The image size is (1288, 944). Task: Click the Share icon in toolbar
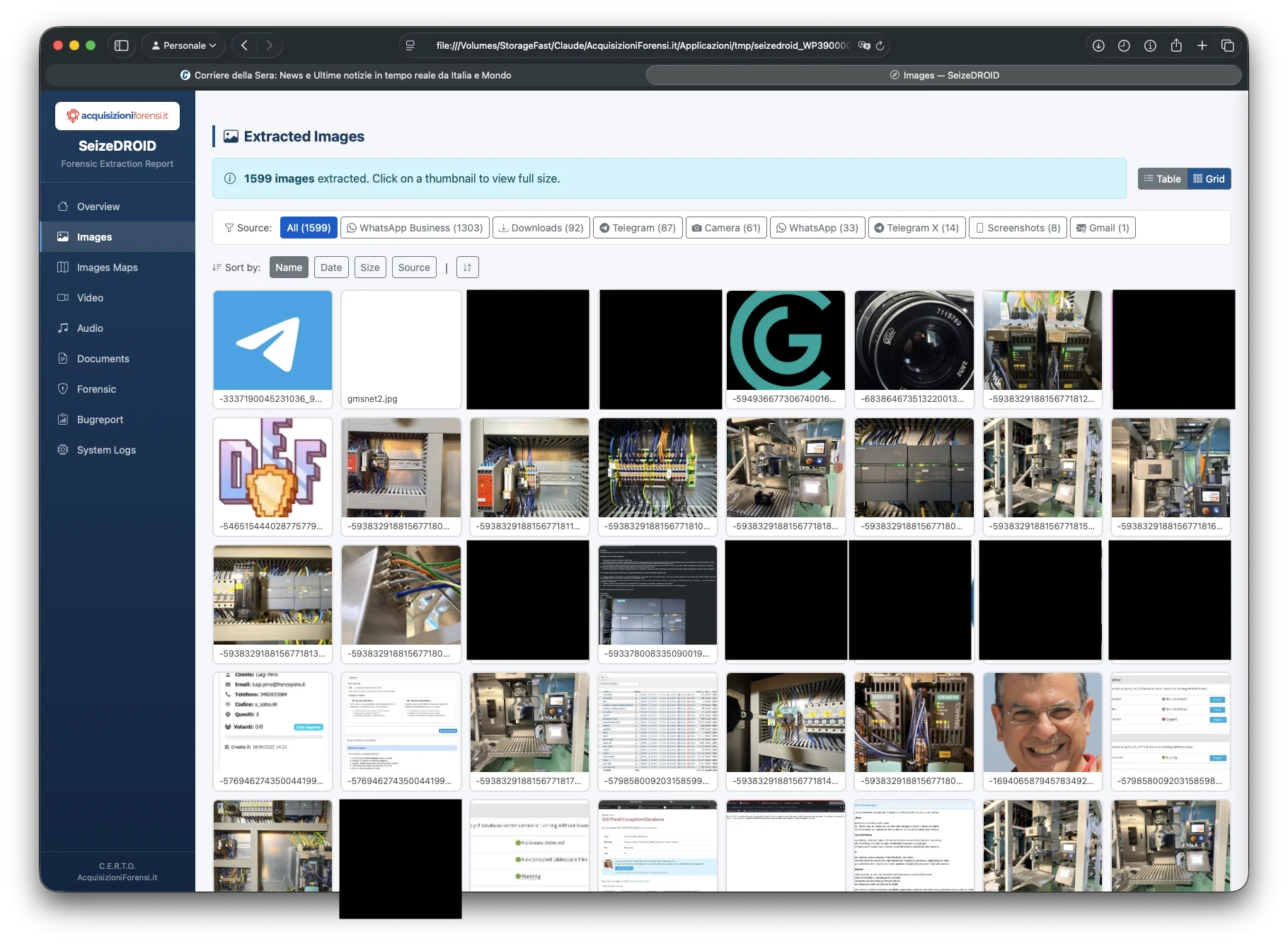[x=1176, y=45]
